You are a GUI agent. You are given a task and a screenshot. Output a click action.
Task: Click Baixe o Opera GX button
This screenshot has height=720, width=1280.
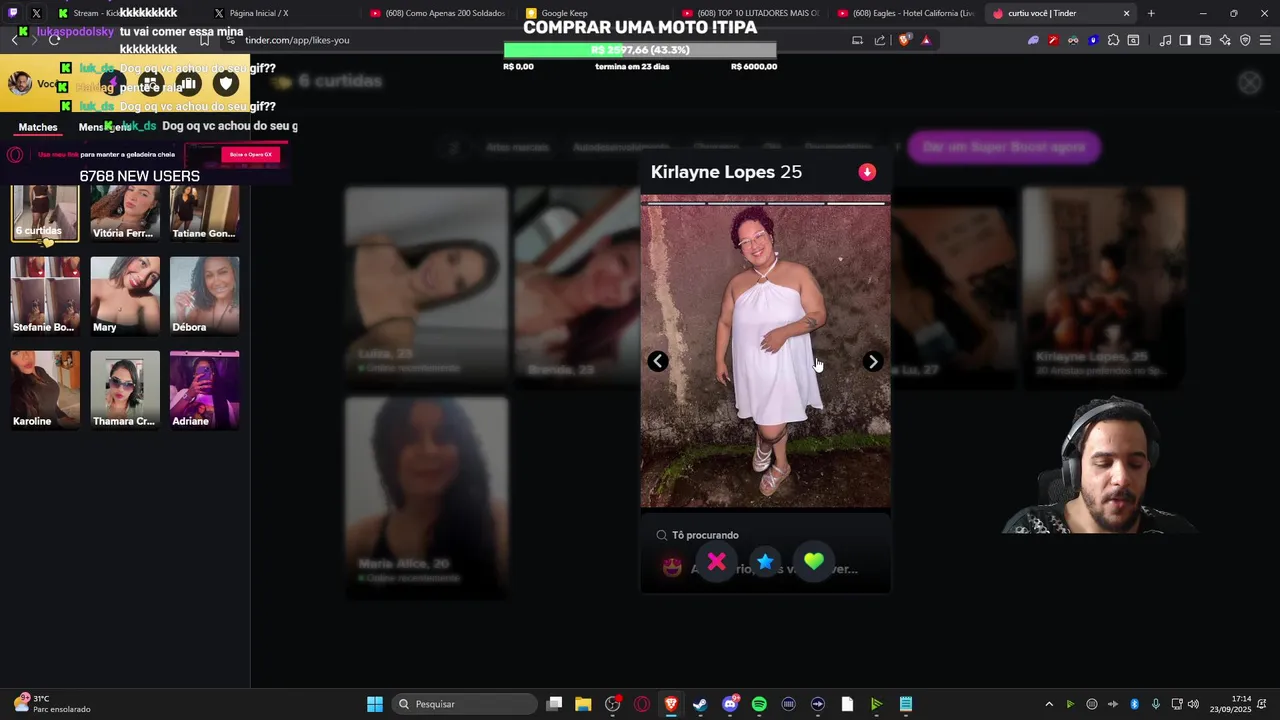(x=250, y=154)
